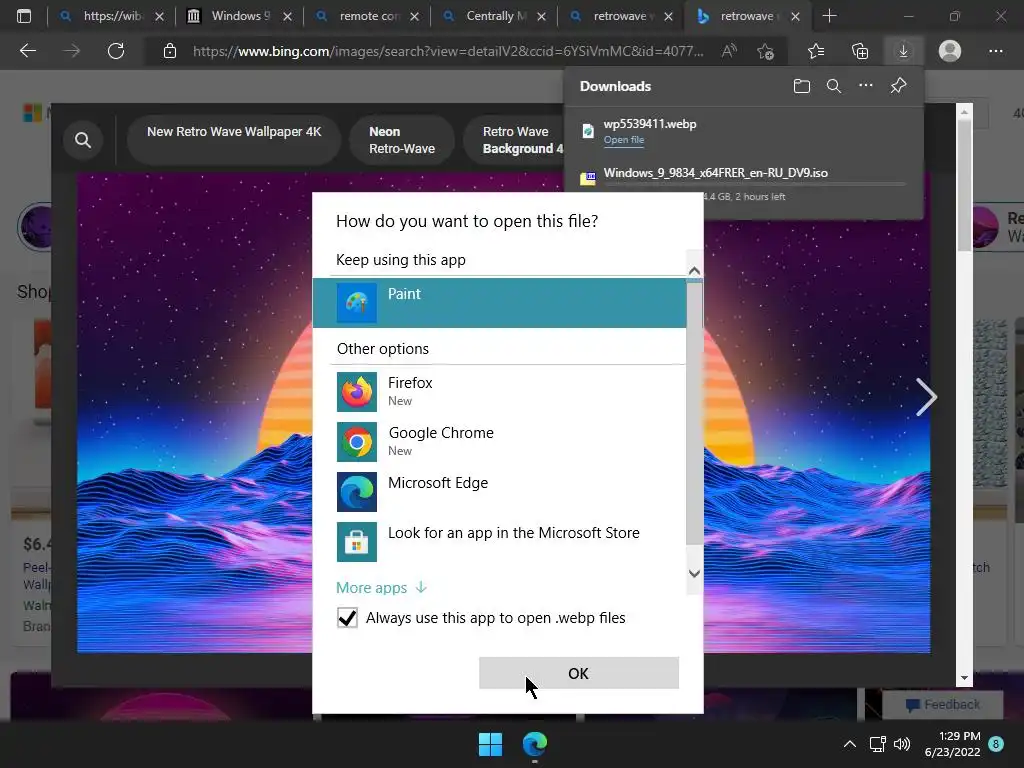Select the 'Neon Retro-Wave' suggestion chip
The width and height of the screenshot is (1024, 768).
coord(402,140)
